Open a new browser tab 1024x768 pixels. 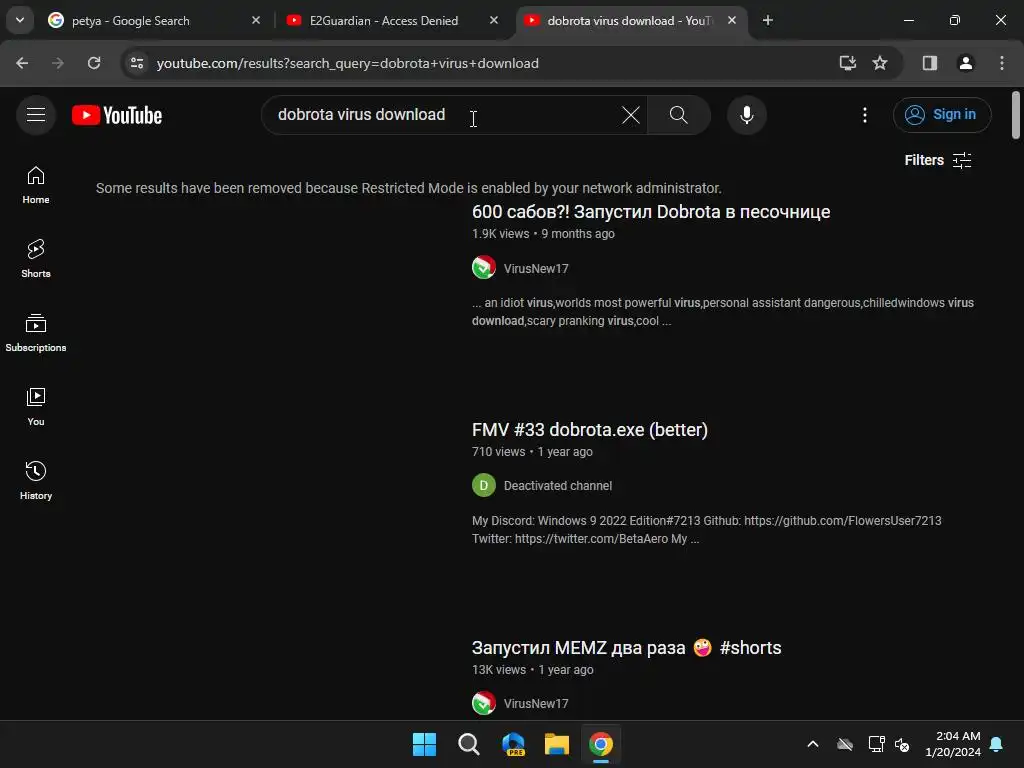pyautogui.click(x=768, y=20)
